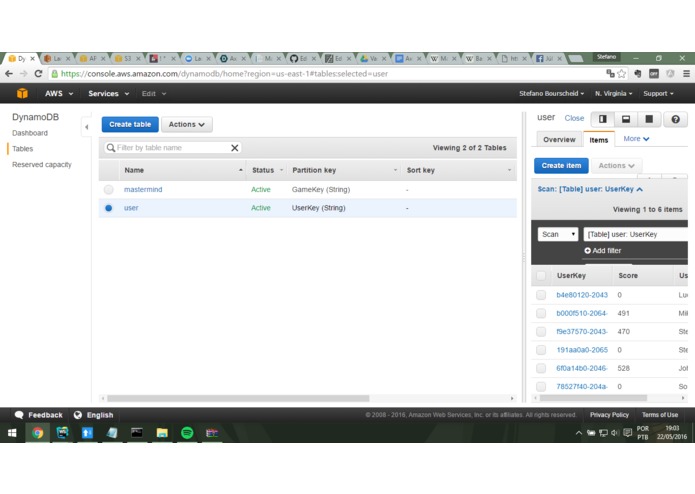Switch to full-screen panel layout

coord(649,119)
